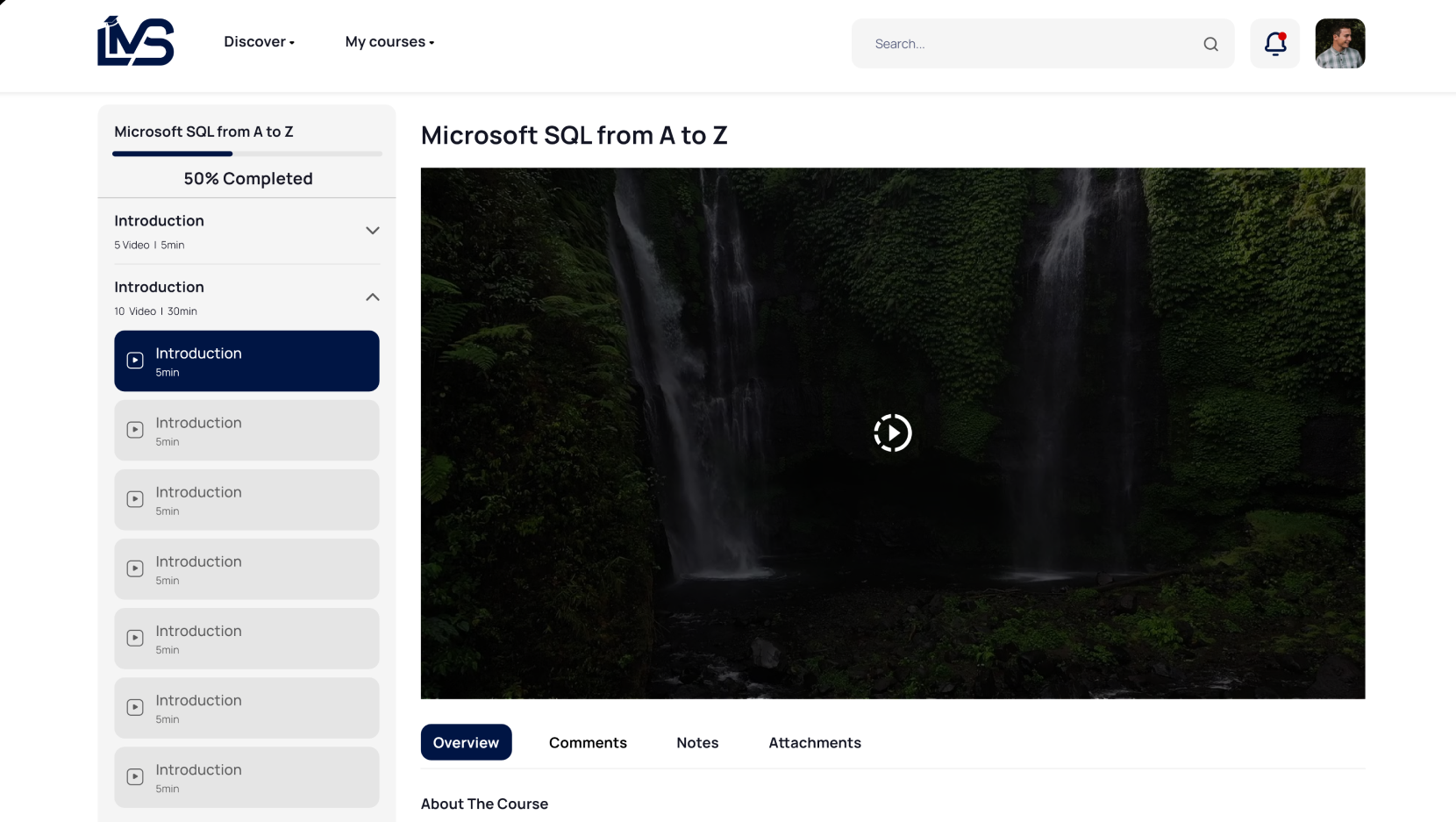The width and height of the screenshot is (1456, 822).
Task: Click play icon on second Introduction lesson
Action: pyautogui.click(x=135, y=430)
